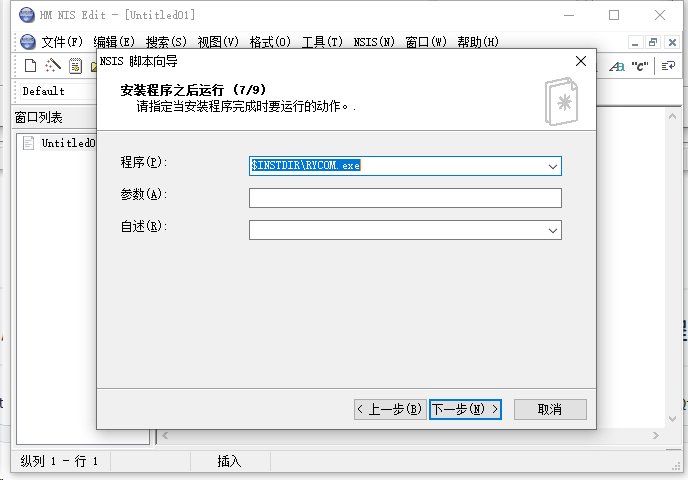Click the quoted "C" toolbar icon

pyautogui.click(x=640, y=66)
